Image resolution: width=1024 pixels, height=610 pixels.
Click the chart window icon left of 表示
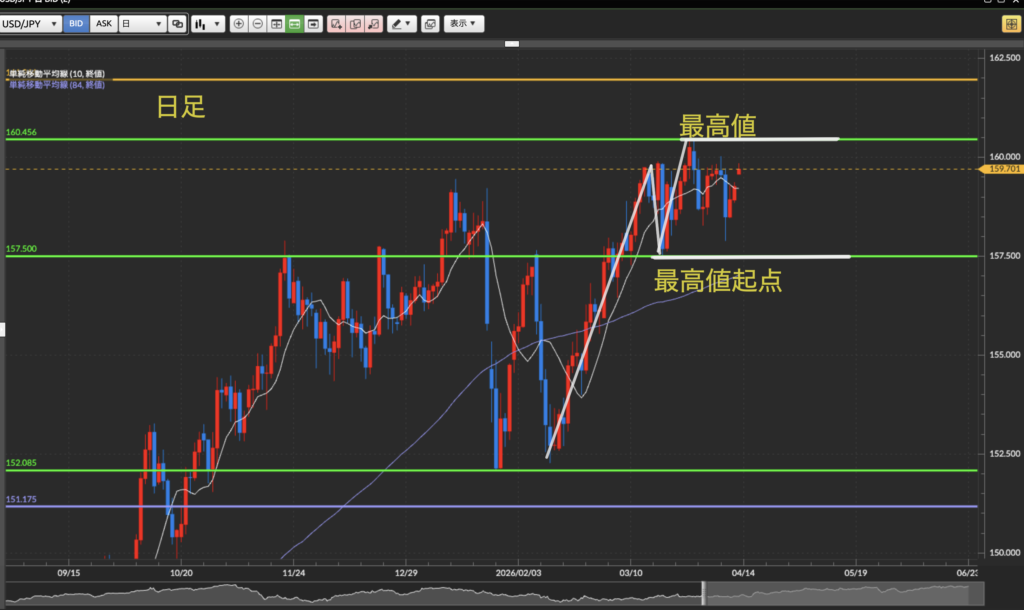pyautogui.click(x=429, y=23)
